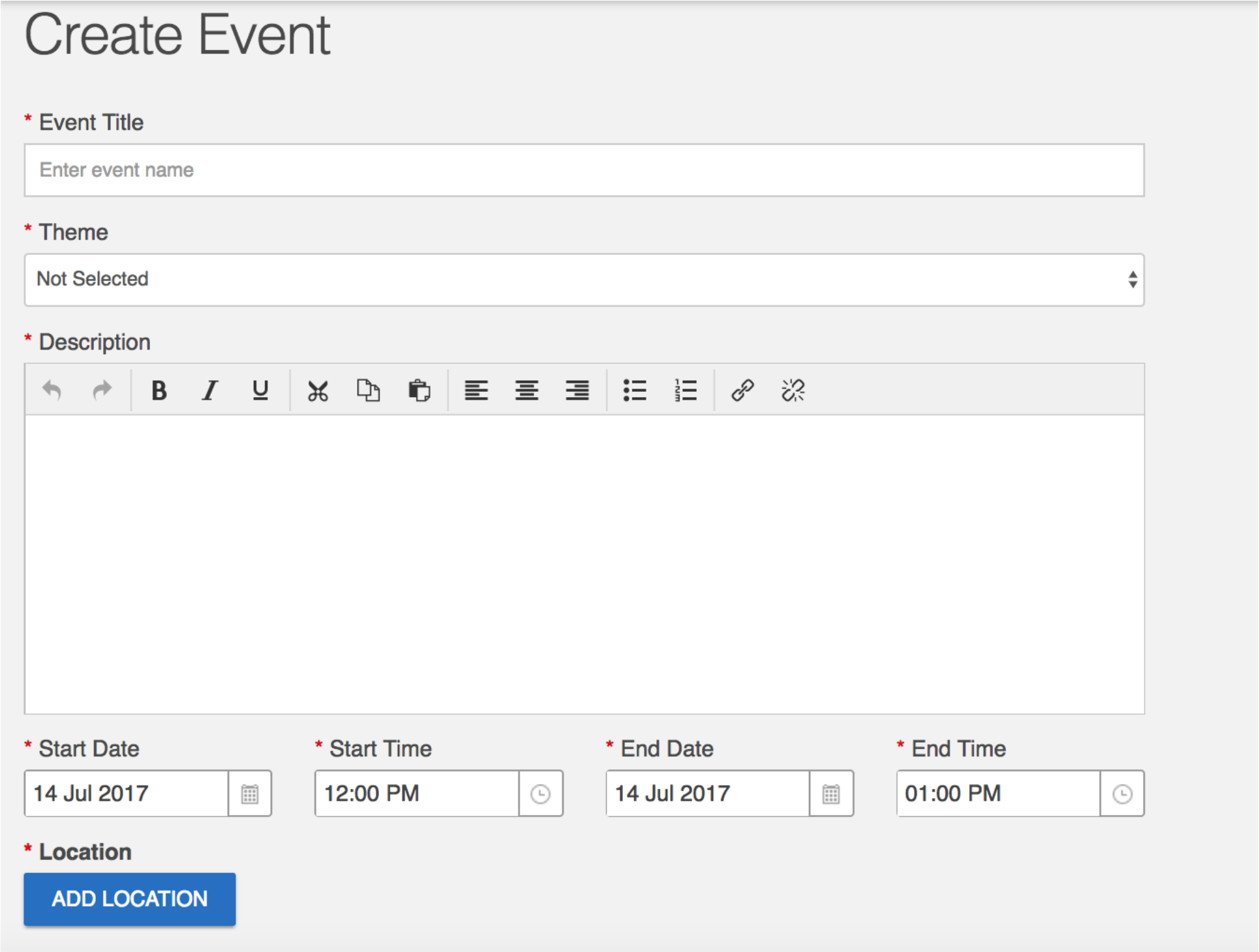Viewport: 1259px width, 952px height.
Task: Redo the edit in Description toolbar
Action: point(102,390)
